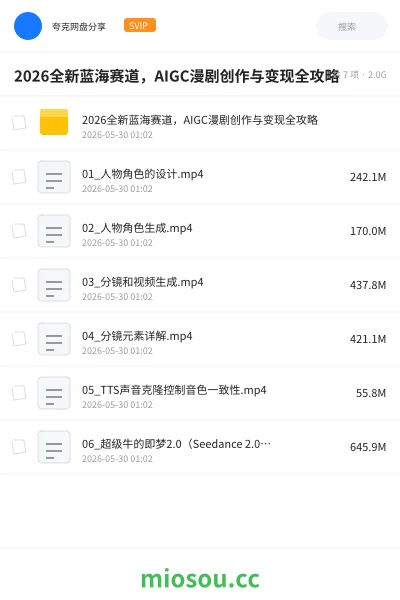The image size is (400, 600).
Task: Click file icon for 03_分镜和视频生成.mp4
Action: coord(54,285)
